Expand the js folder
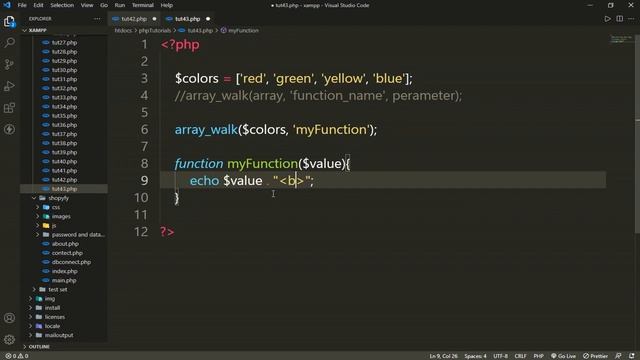The height and width of the screenshot is (360, 640). [38, 225]
